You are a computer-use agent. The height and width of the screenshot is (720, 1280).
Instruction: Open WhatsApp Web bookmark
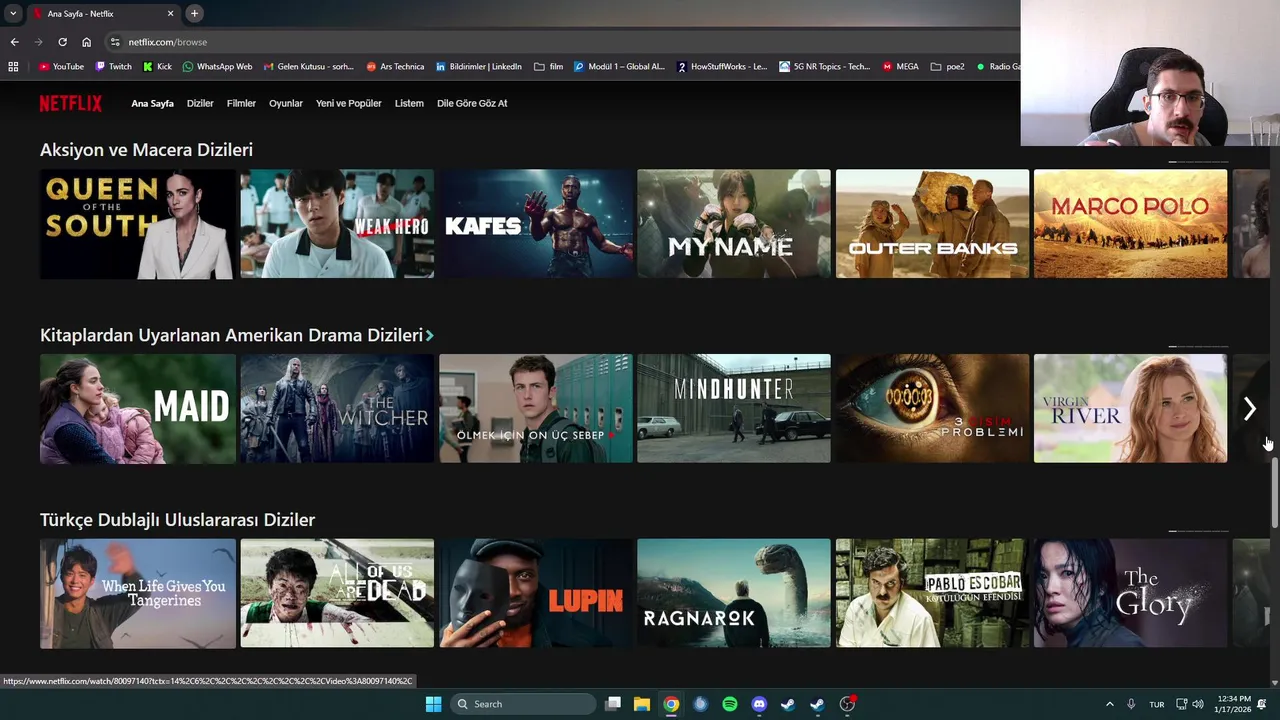point(217,67)
